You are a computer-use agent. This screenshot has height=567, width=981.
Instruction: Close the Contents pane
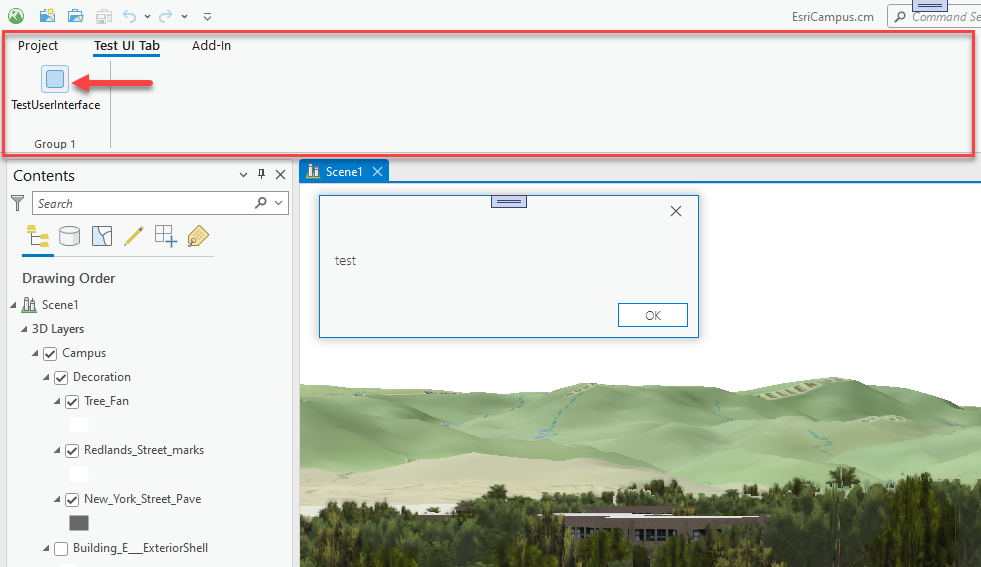(x=280, y=175)
